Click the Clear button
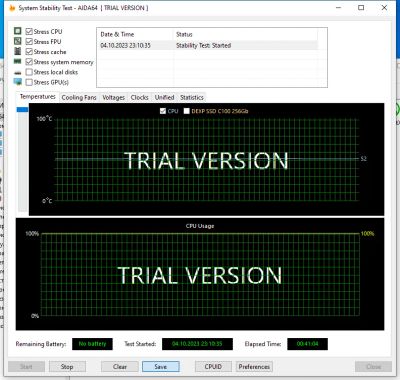 (120, 366)
